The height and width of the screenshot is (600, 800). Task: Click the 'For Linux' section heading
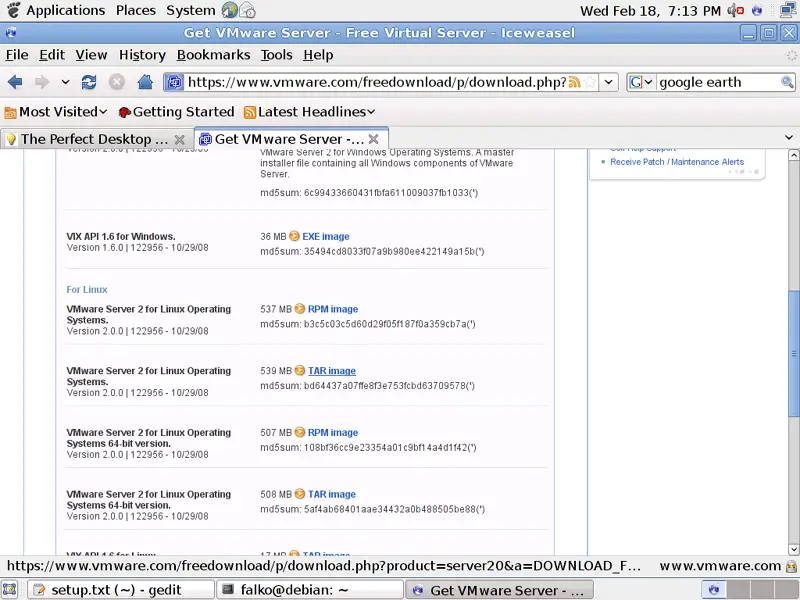[87, 289]
